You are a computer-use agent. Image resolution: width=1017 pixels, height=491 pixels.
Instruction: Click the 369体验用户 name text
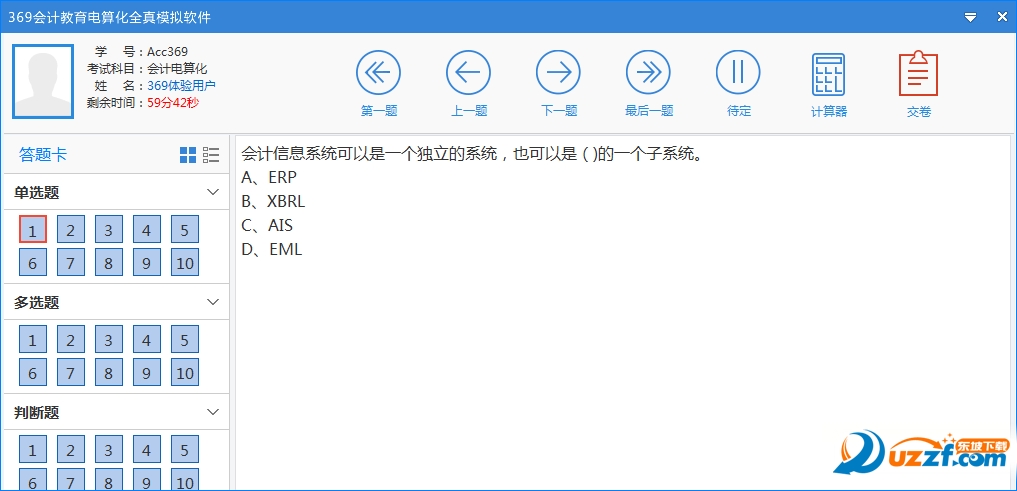(x=181, y=86)
